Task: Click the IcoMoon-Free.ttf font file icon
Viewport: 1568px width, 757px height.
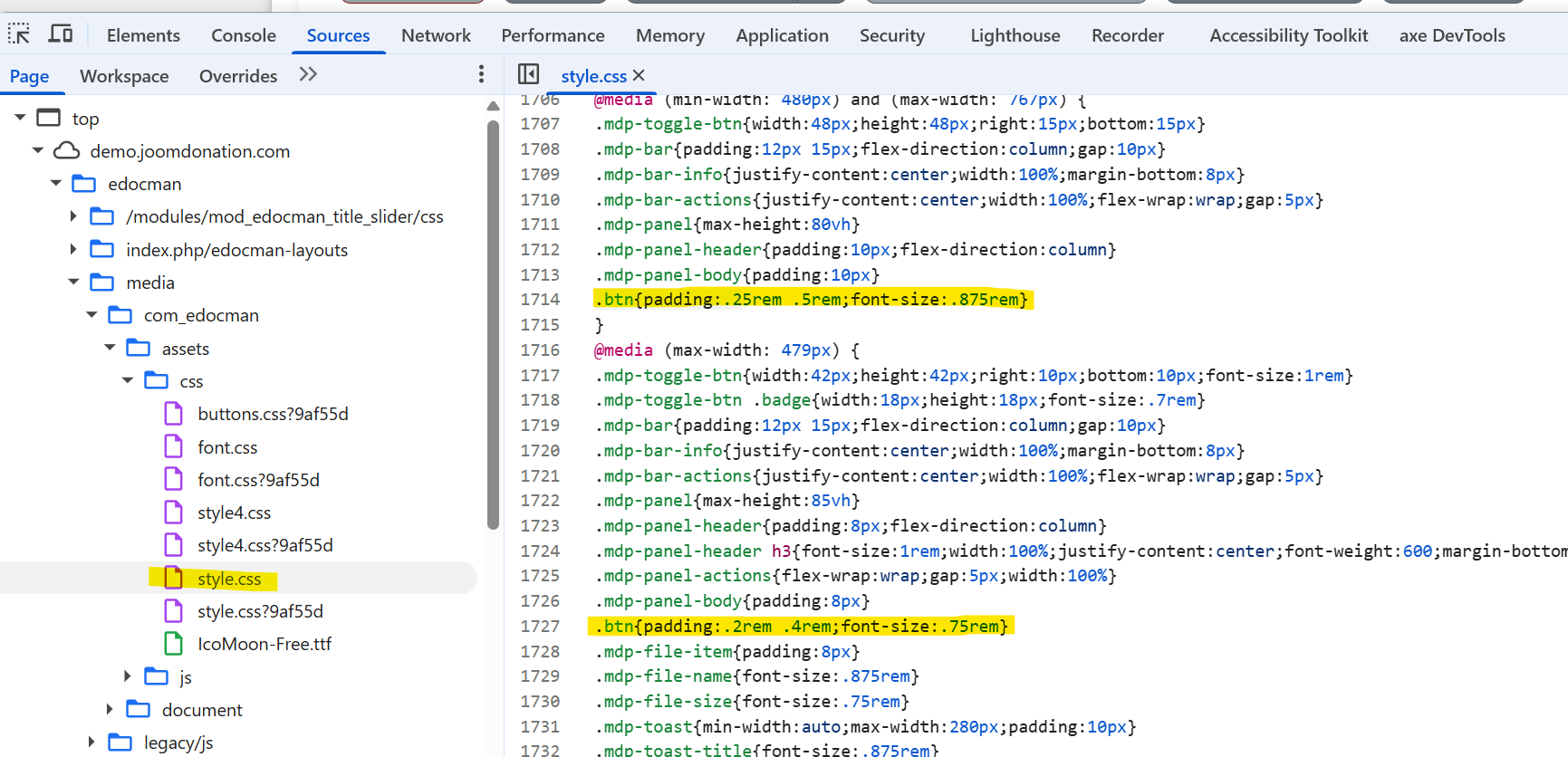Action: click(173, 644)
